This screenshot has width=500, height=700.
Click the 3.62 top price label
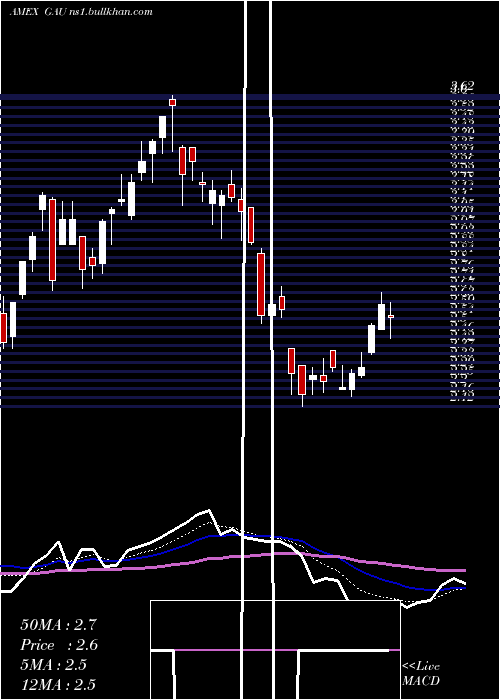pyautogui.click(x=462, y=86)
